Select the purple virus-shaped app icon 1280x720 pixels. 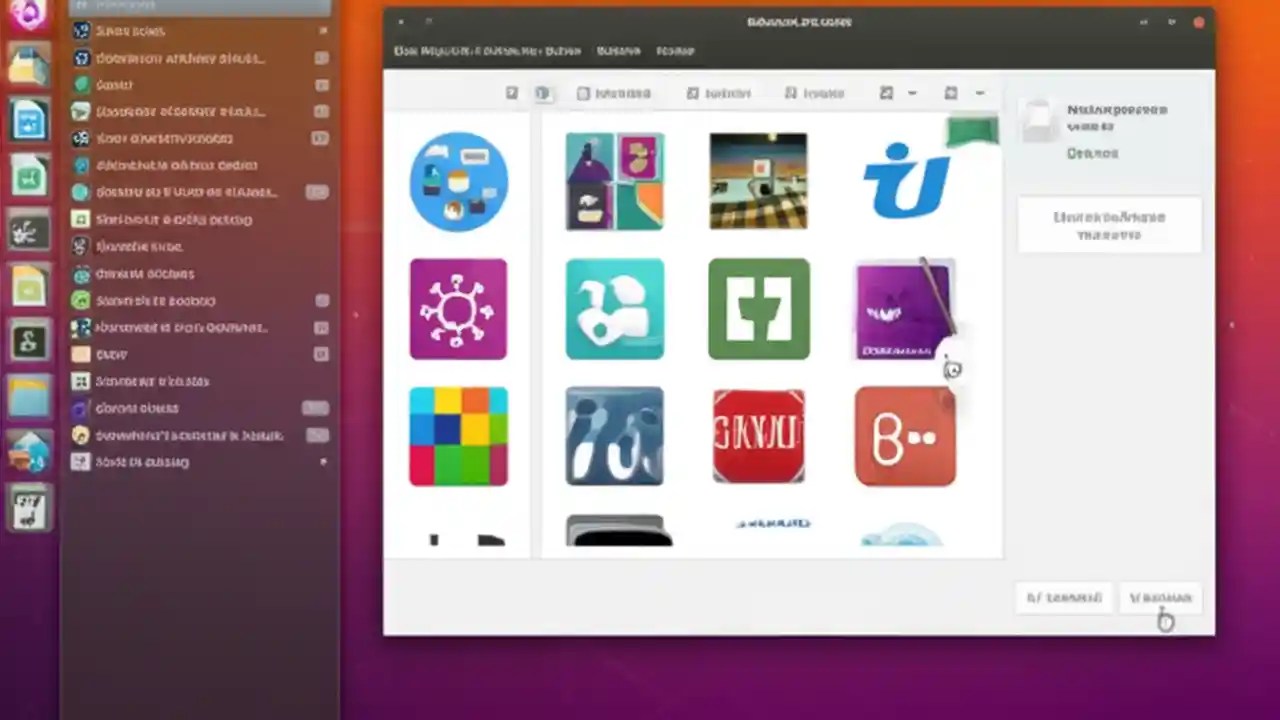(458, 309)
